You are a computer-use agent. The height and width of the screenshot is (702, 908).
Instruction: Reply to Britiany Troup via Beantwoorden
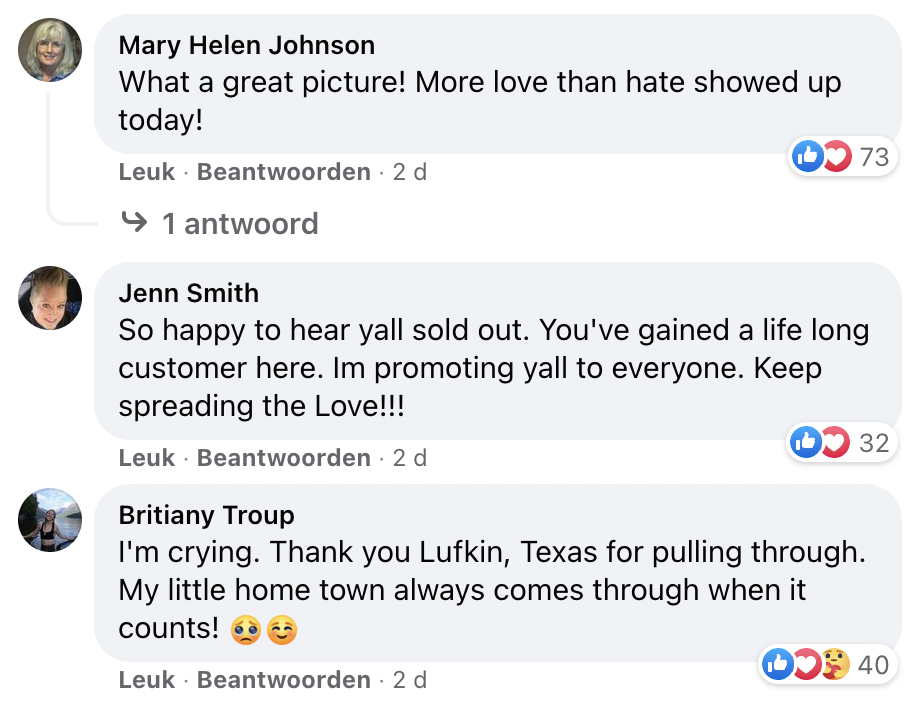pyautogui.click(x=284, y=680)
